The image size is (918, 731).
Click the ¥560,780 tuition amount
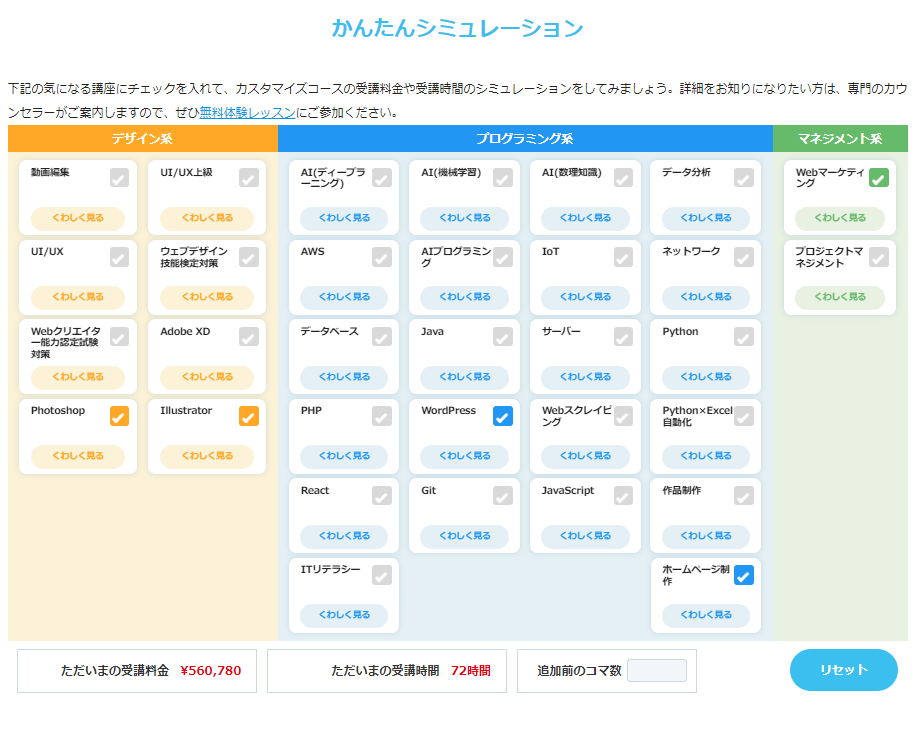[211, 671]
